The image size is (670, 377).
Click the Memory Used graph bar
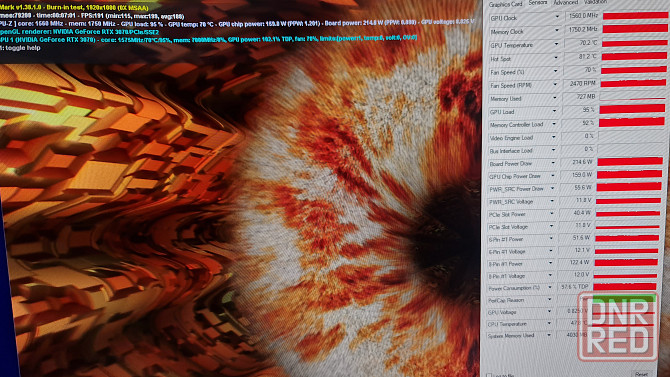632,97
